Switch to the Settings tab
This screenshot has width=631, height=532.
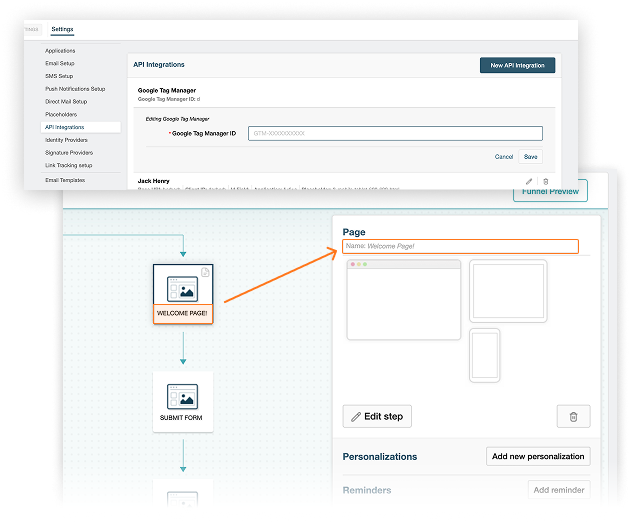(x=62, y=29)
